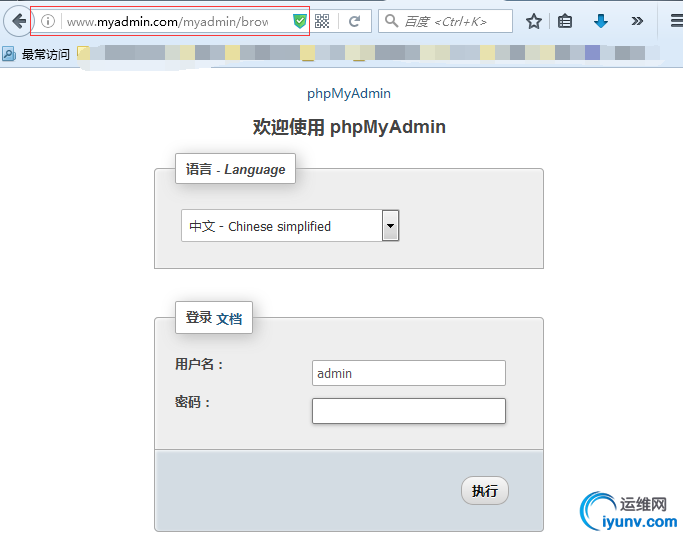Open the 文档 documentation link
Image resolution: width=683 pixels, height=538 pixels.
[x=229, y=319]
